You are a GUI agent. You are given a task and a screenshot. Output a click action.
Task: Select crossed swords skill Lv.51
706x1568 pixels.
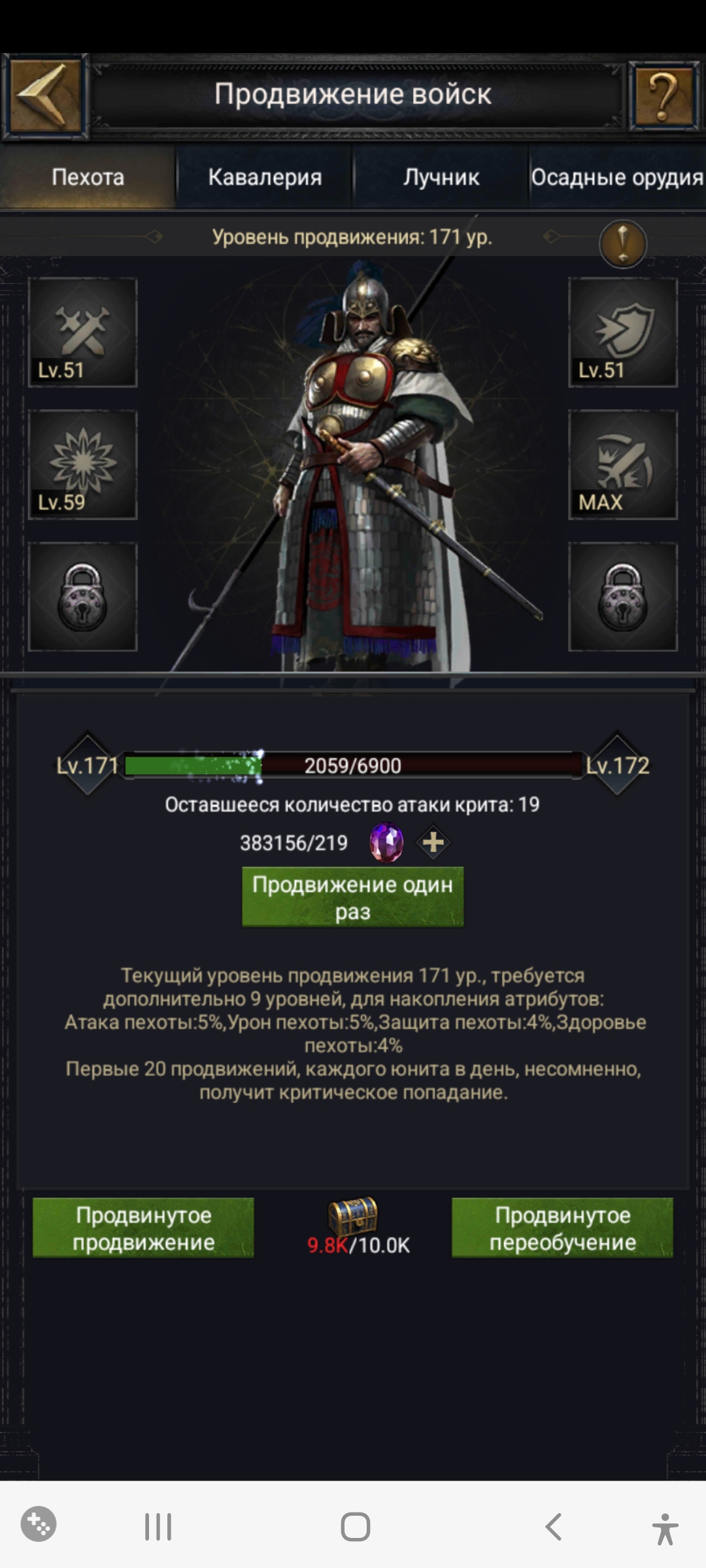click(82, 333)
